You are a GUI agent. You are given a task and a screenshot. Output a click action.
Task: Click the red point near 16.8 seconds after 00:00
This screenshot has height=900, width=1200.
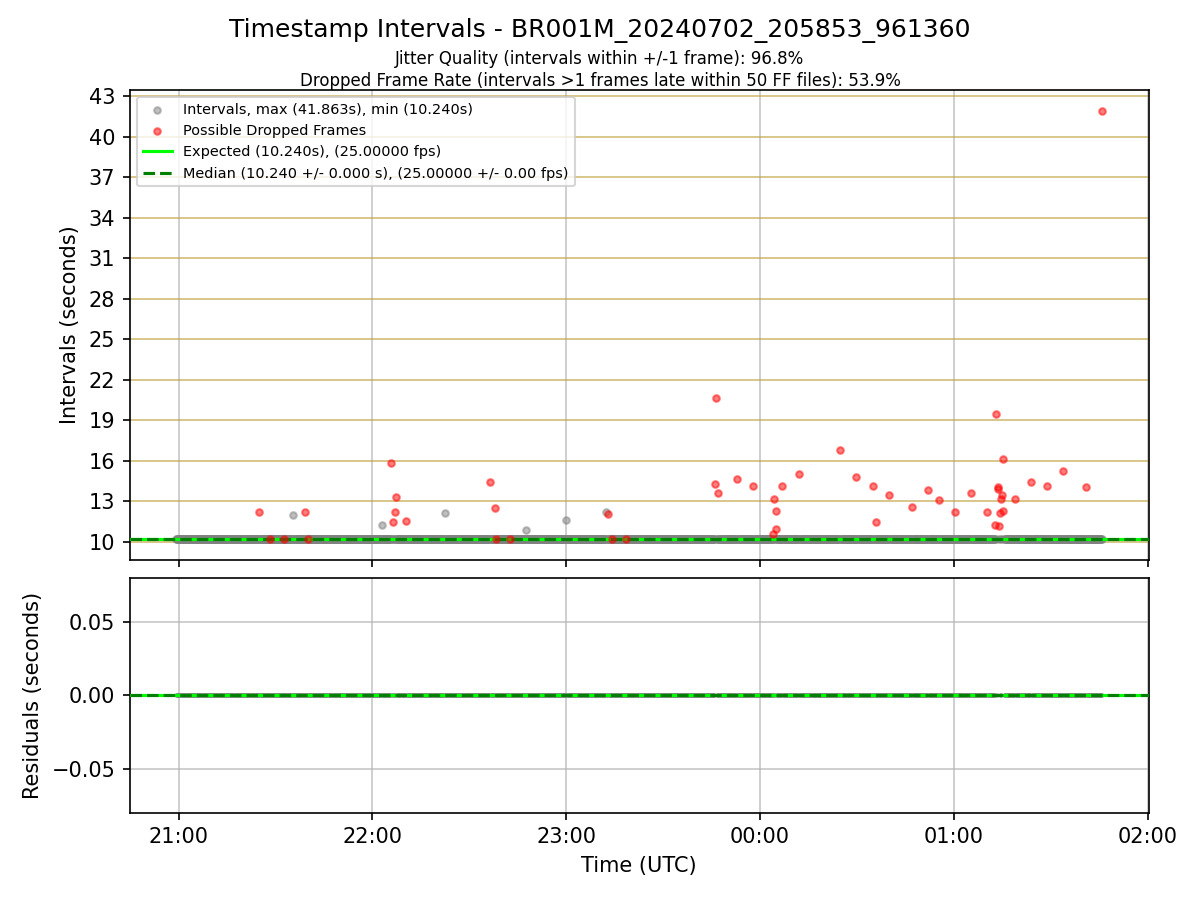click(840, 450)
